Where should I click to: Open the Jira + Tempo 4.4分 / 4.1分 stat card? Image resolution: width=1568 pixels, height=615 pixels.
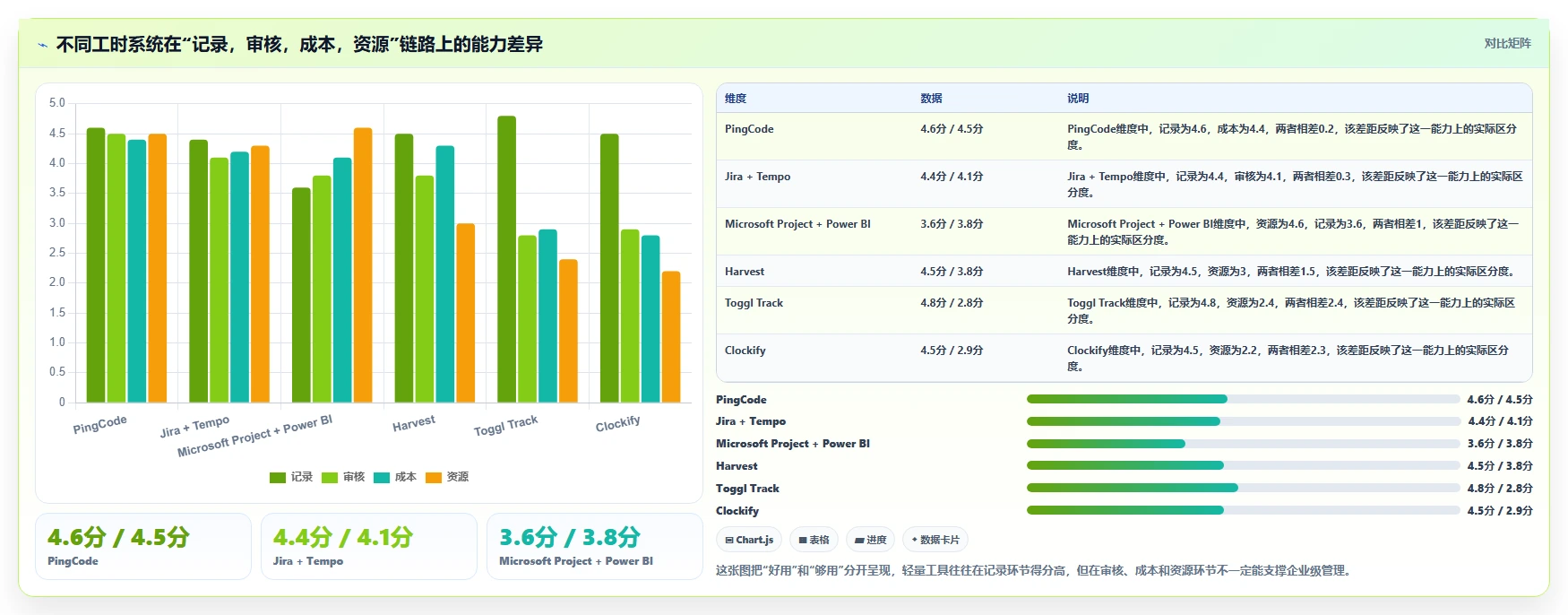pos(369,547)
